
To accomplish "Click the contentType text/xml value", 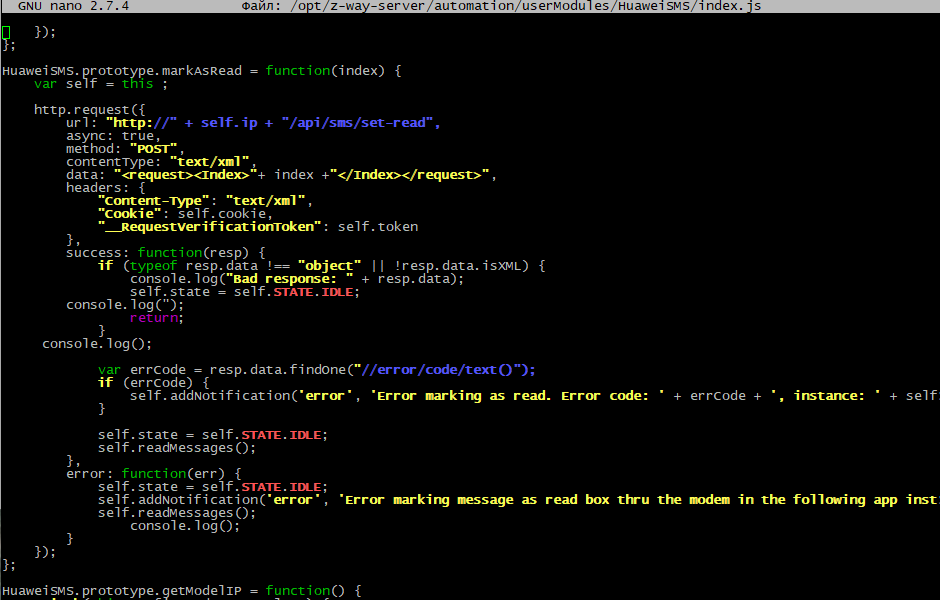I will (x=210, y=161).
